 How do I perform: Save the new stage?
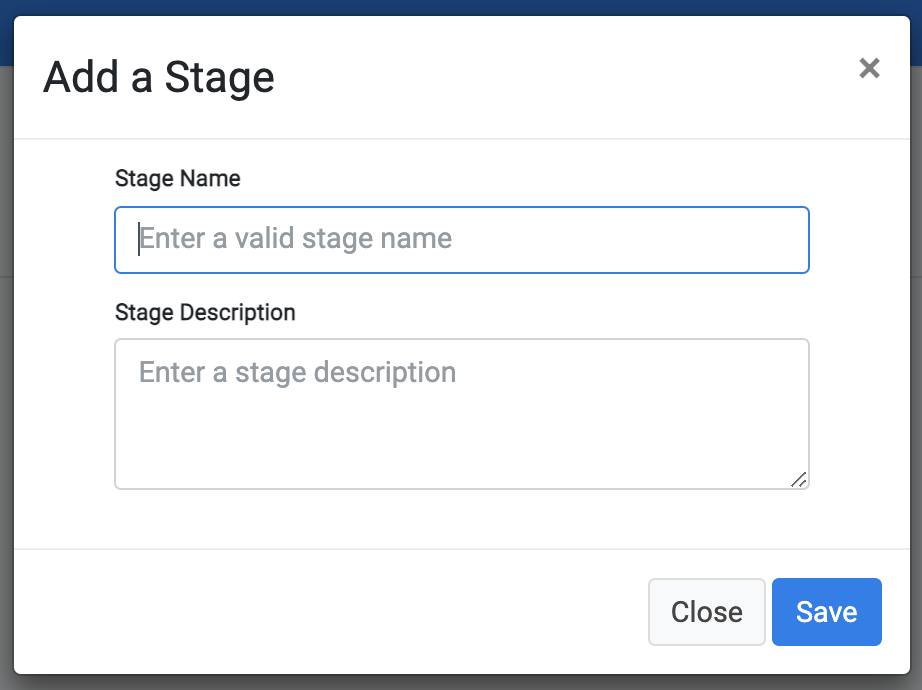826,612
